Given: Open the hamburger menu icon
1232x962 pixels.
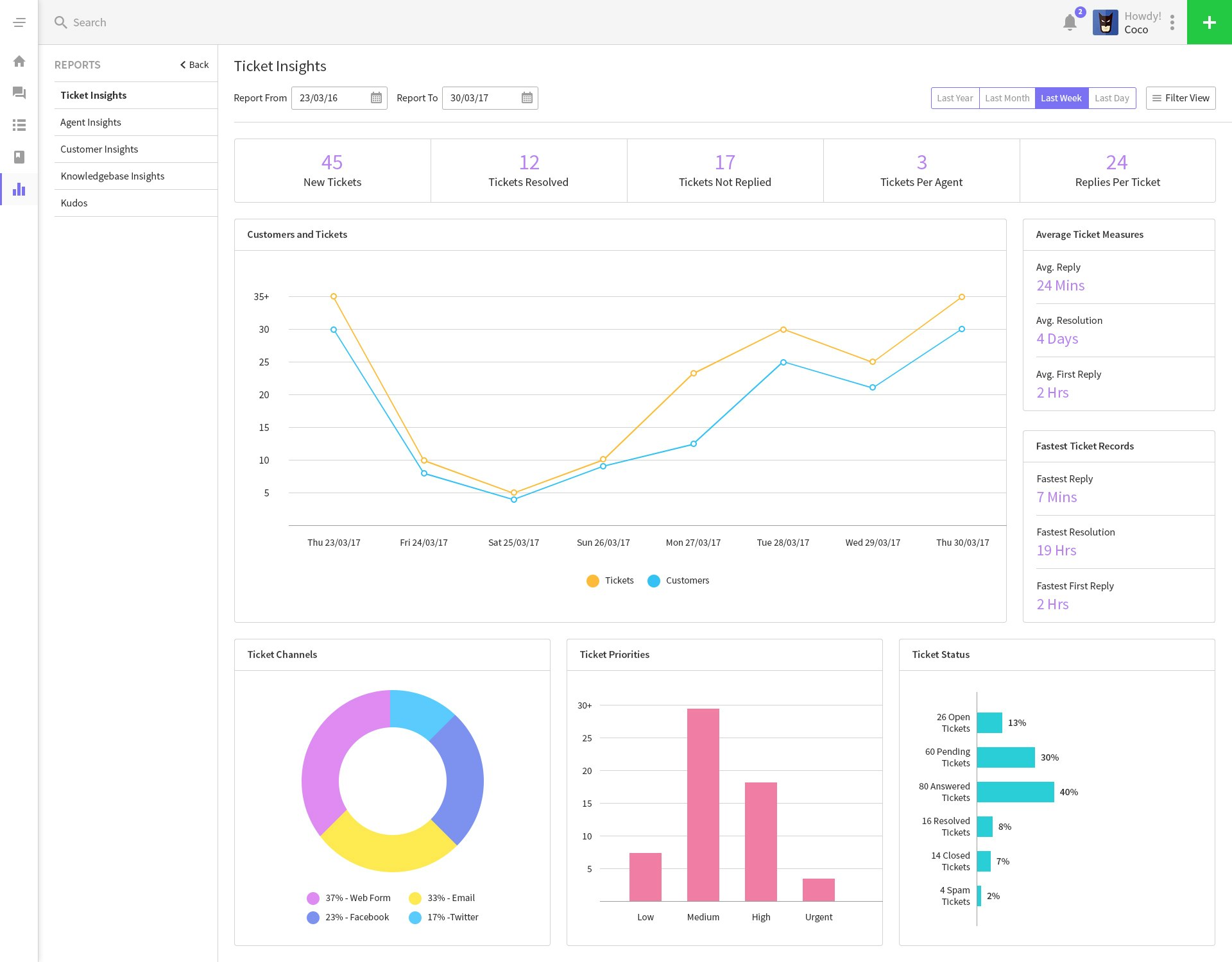Looking at the screenshot, I should click(x=19, y=22).
